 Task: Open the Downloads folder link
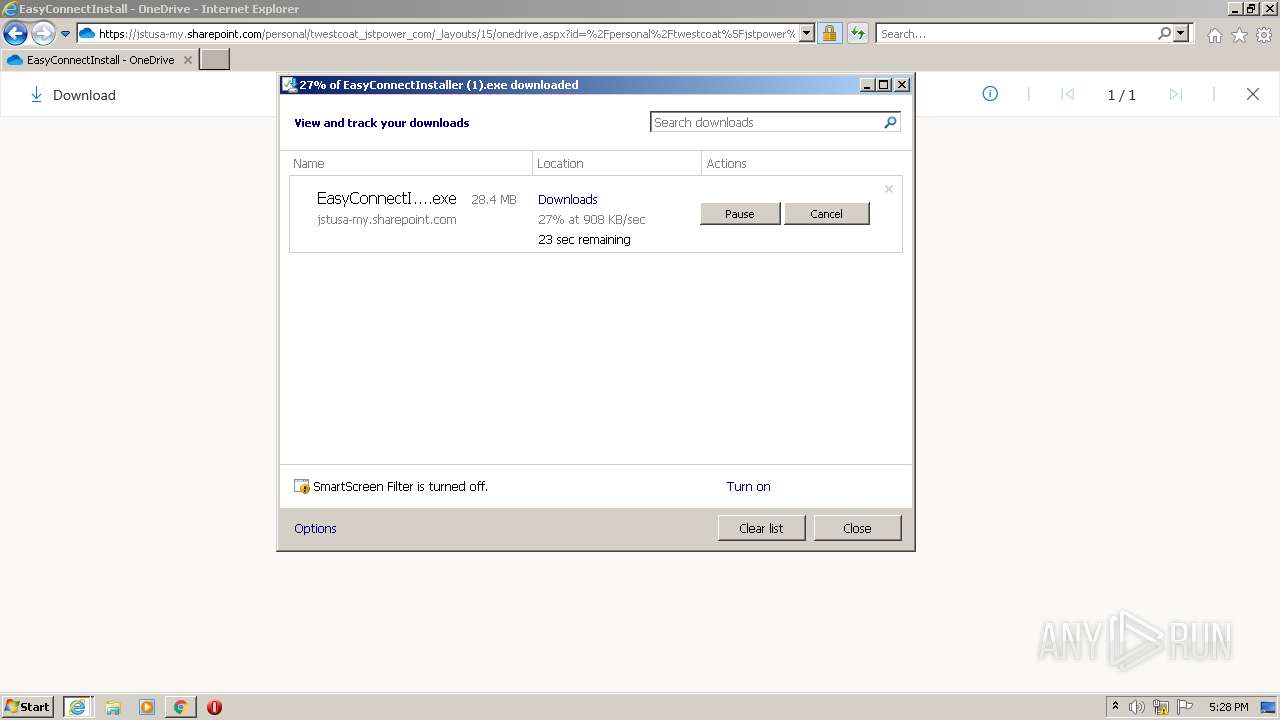567,199
